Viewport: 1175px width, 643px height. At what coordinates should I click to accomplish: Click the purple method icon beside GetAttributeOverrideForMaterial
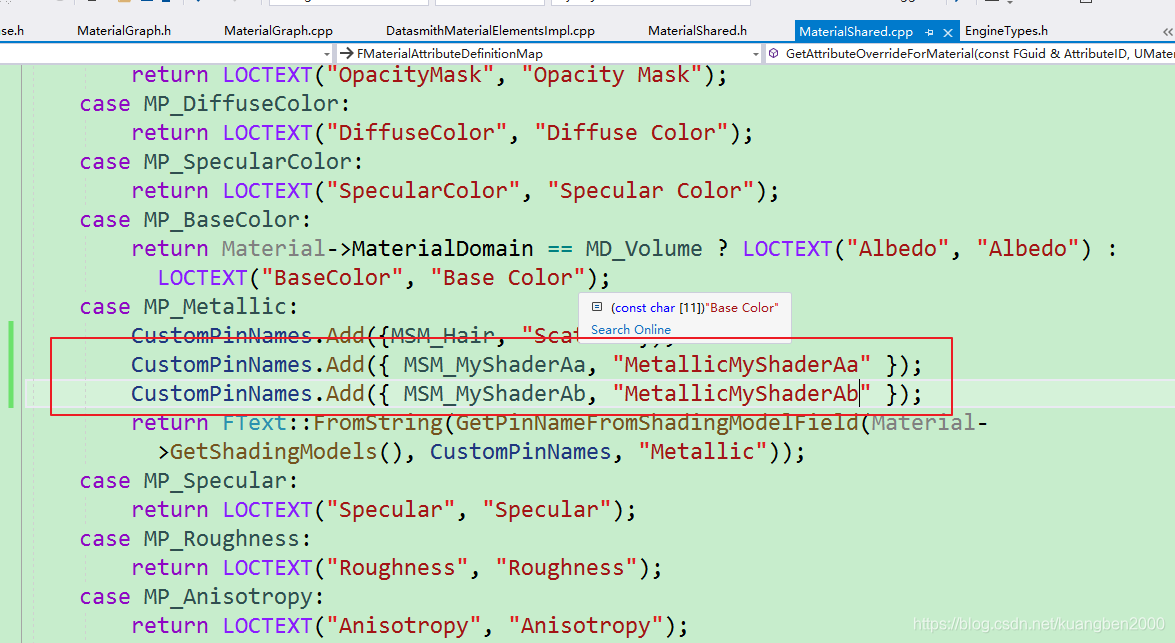tap(771, 53)
